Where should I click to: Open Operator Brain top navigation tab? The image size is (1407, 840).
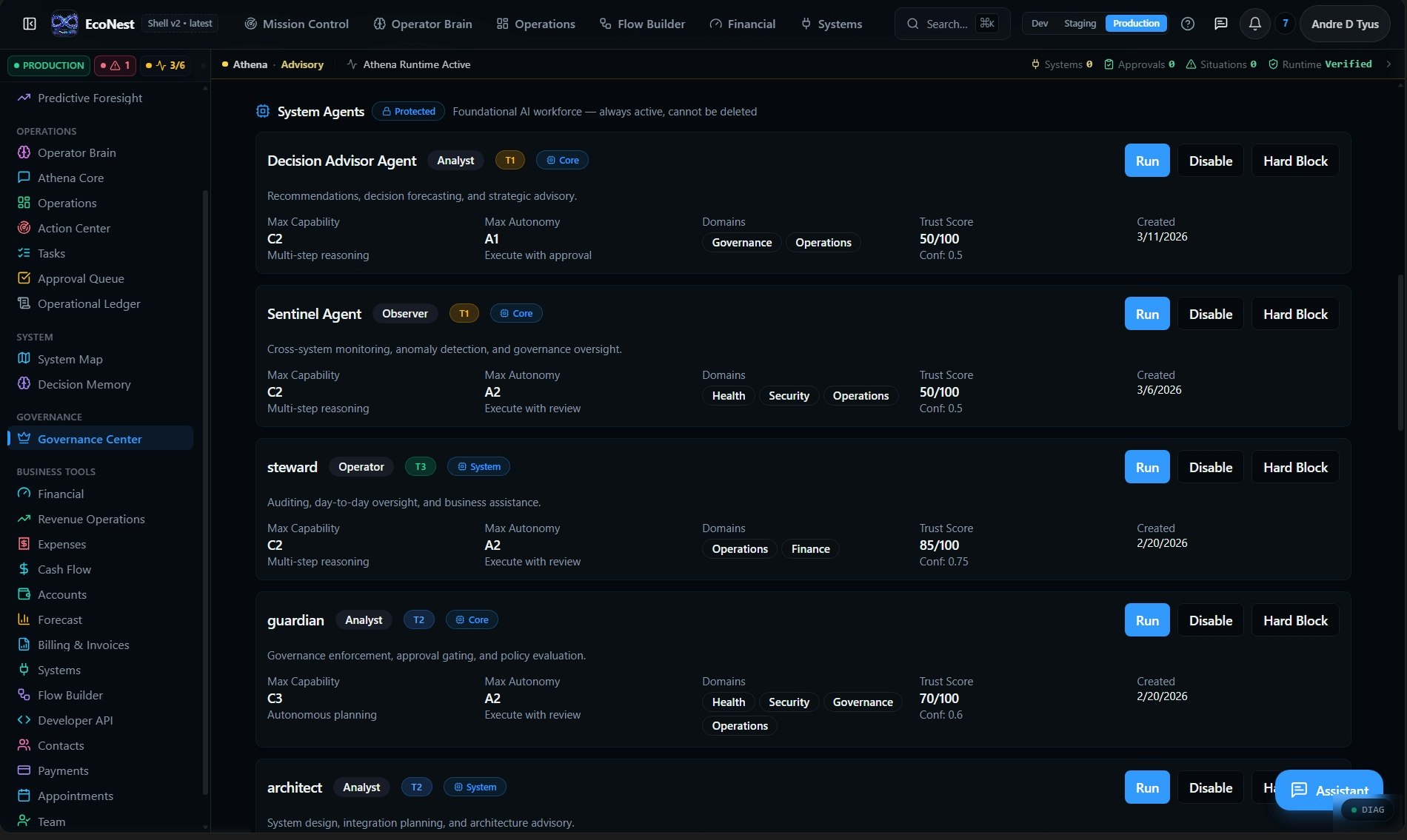point(423,24)
